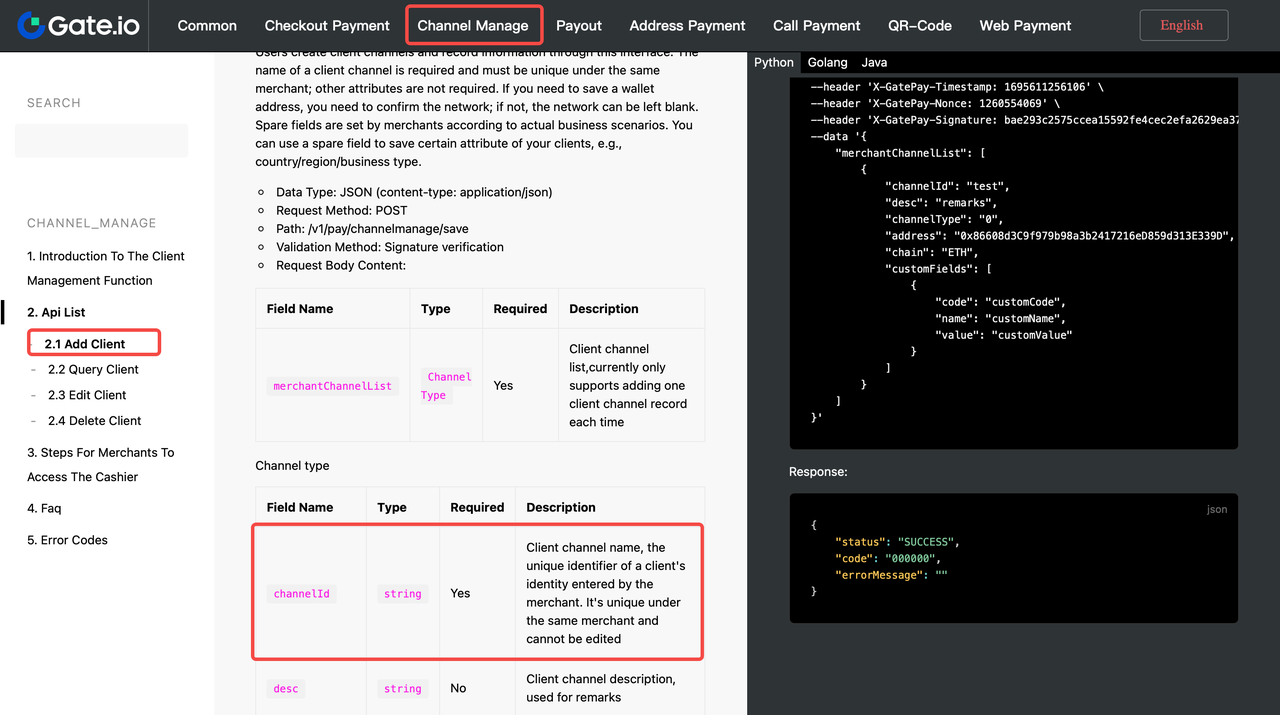Screen dimensions: 1280x715
Task: Switch code sample to Golang
Action: coord(827,62)
